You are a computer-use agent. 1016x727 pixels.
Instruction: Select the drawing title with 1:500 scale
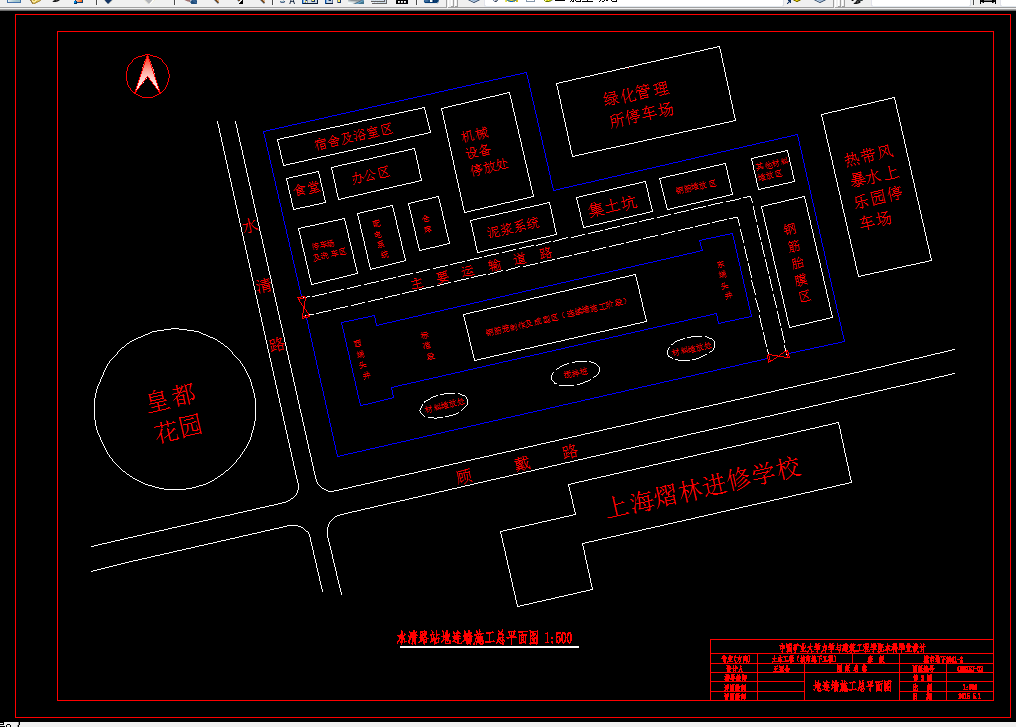click(x=485, y=638)
